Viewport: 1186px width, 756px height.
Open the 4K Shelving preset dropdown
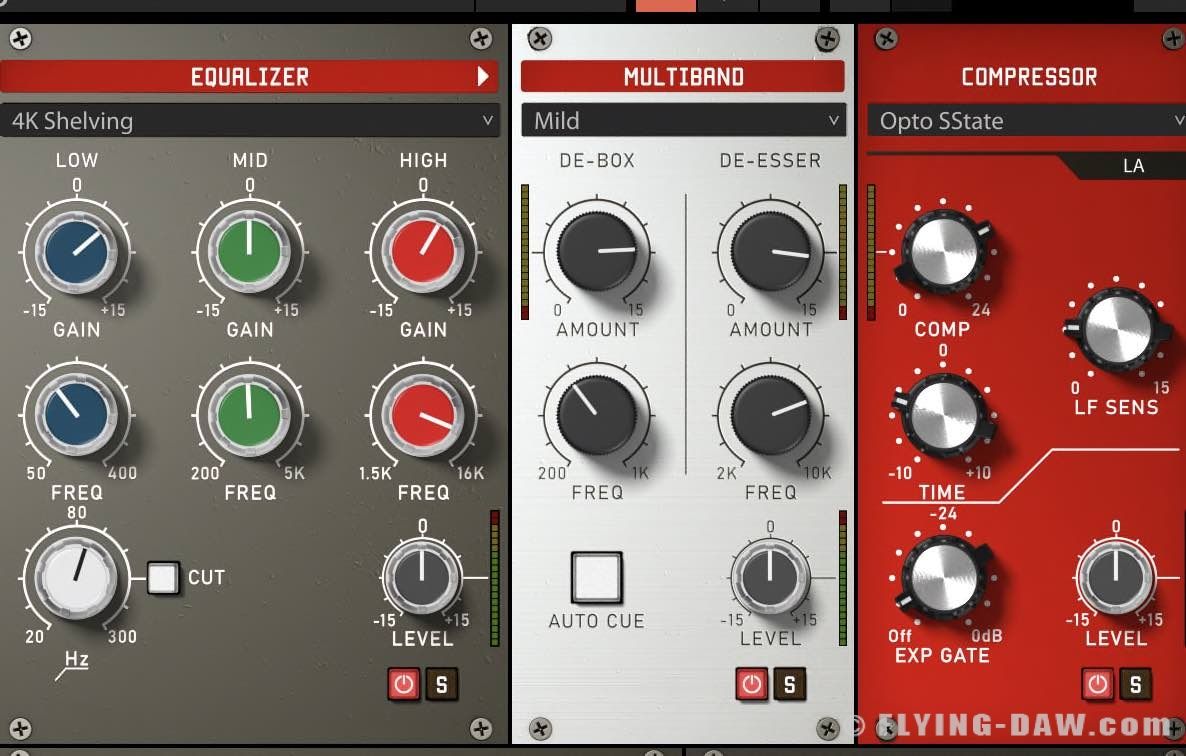coord(250,121)
